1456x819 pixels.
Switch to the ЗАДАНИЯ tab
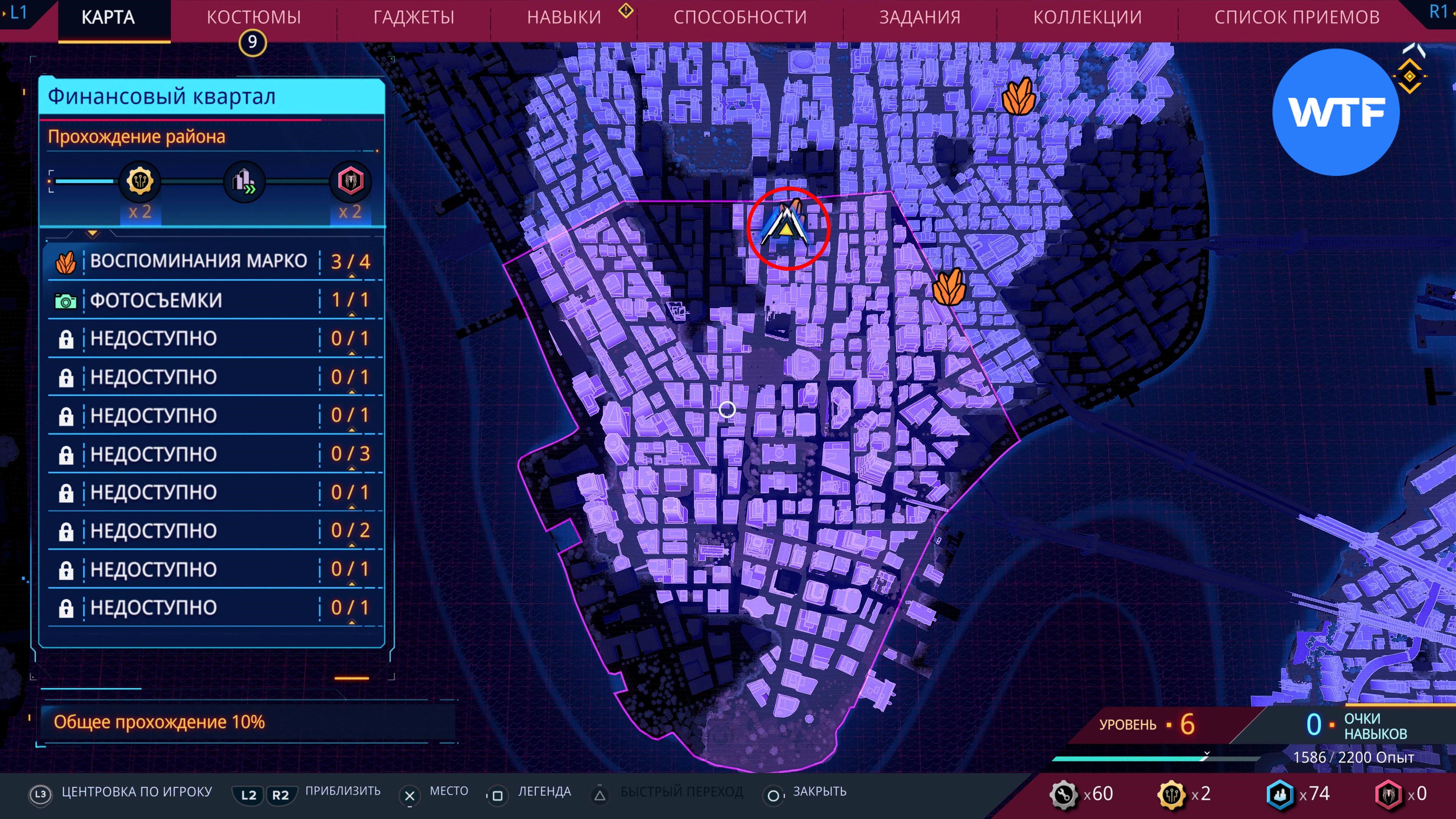click(x=919, y=17)
